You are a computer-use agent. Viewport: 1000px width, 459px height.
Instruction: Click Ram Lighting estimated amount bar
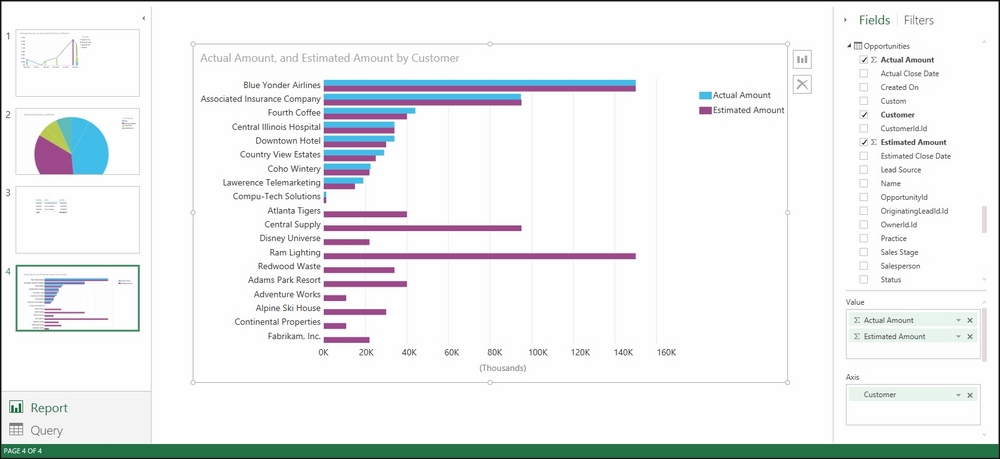pyautogui.click(x=480, y=256)
